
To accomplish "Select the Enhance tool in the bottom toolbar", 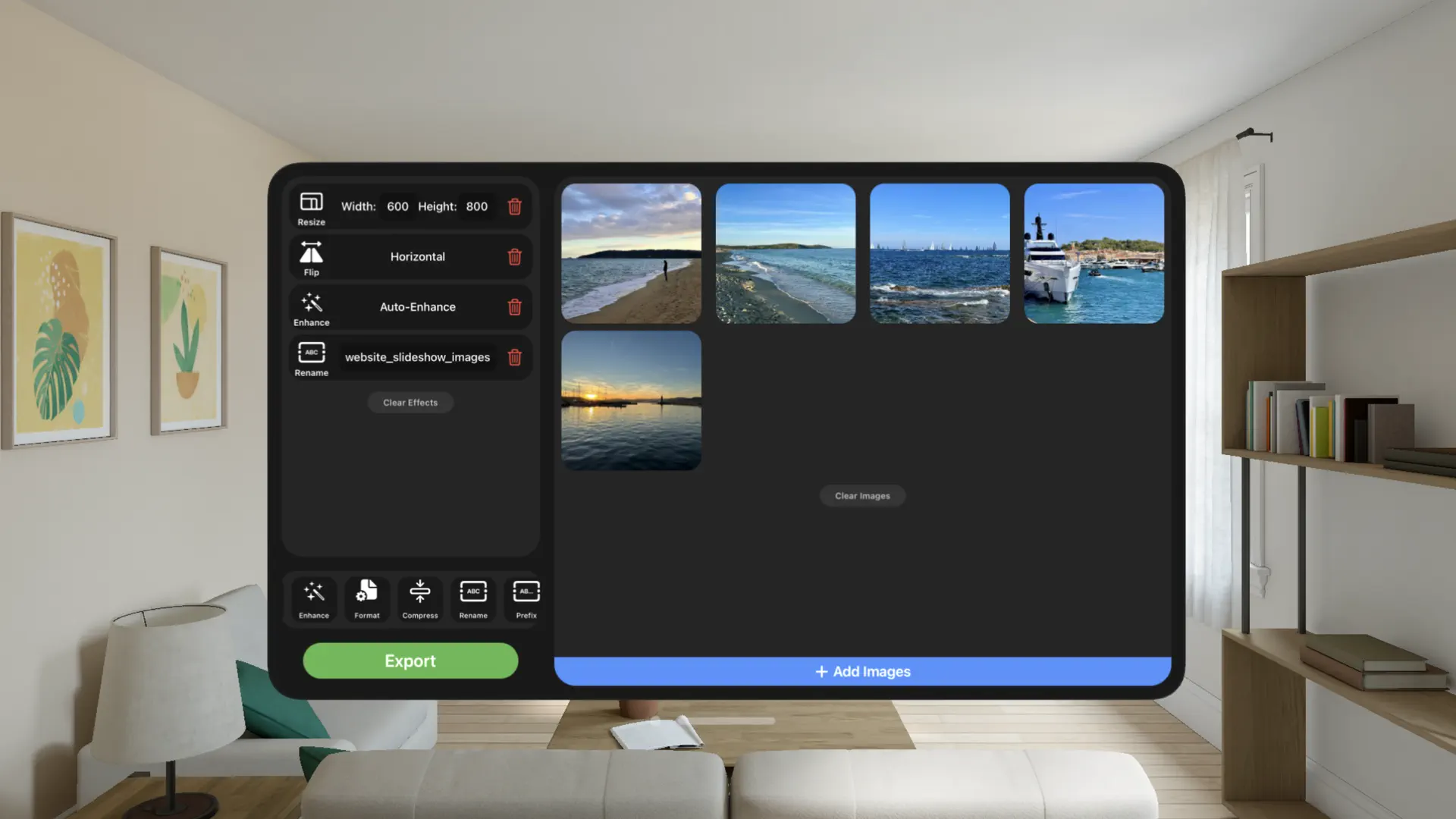I will pyautogui.click(x=312, y=598).
